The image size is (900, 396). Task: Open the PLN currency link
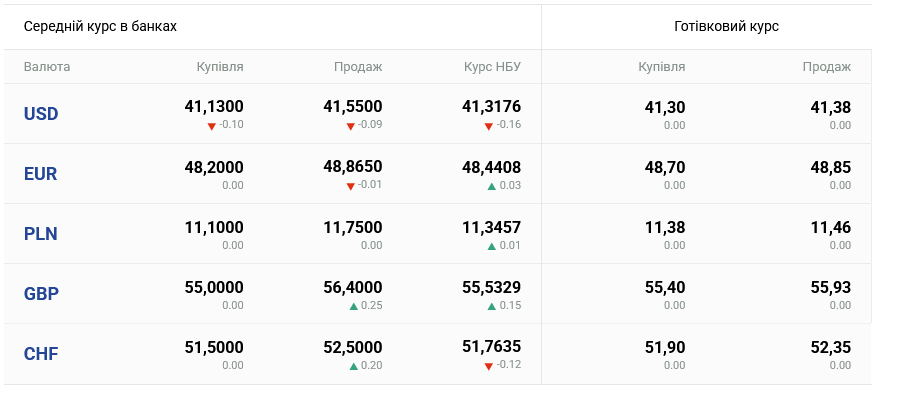pyautogui.click(x=40, y=234)
